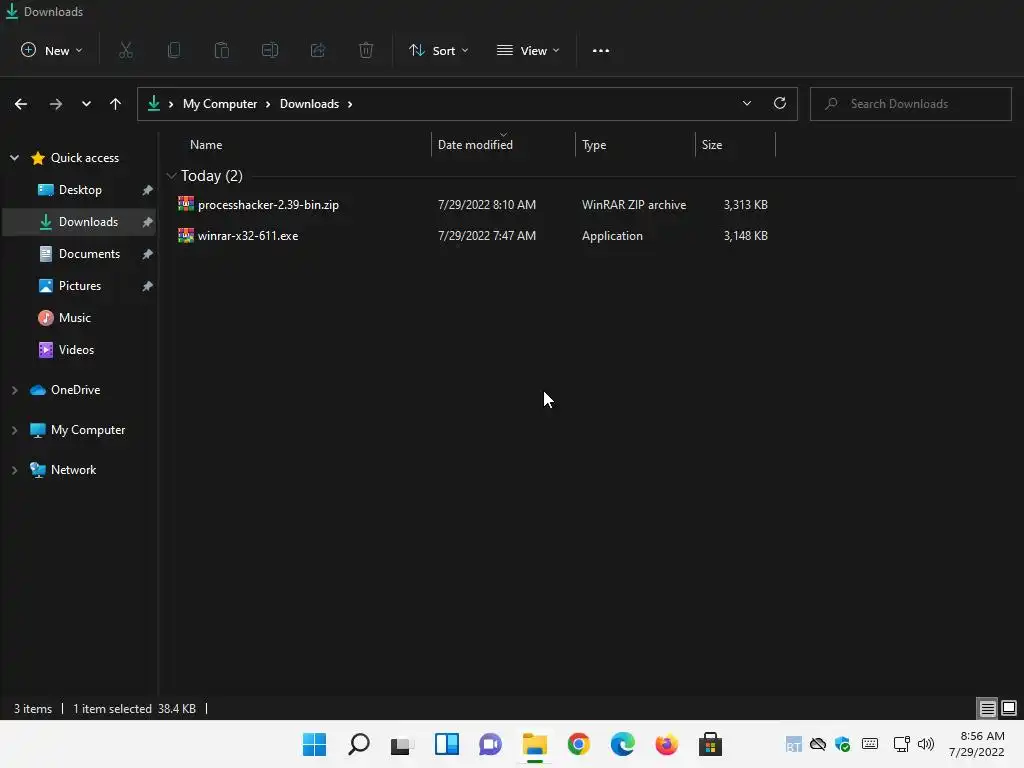The height and width of the screenshot is (768, 1024).
Task: Click the Search Downloads field
Action: tap(910, 104)
